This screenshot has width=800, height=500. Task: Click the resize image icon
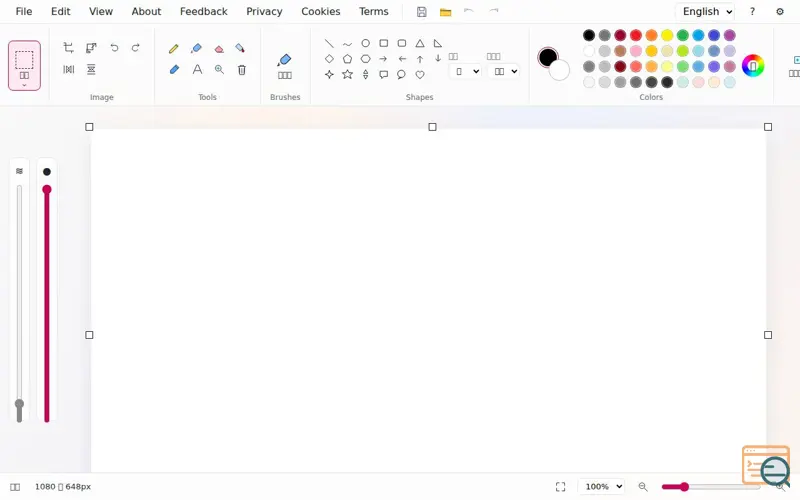click(91, 48)
